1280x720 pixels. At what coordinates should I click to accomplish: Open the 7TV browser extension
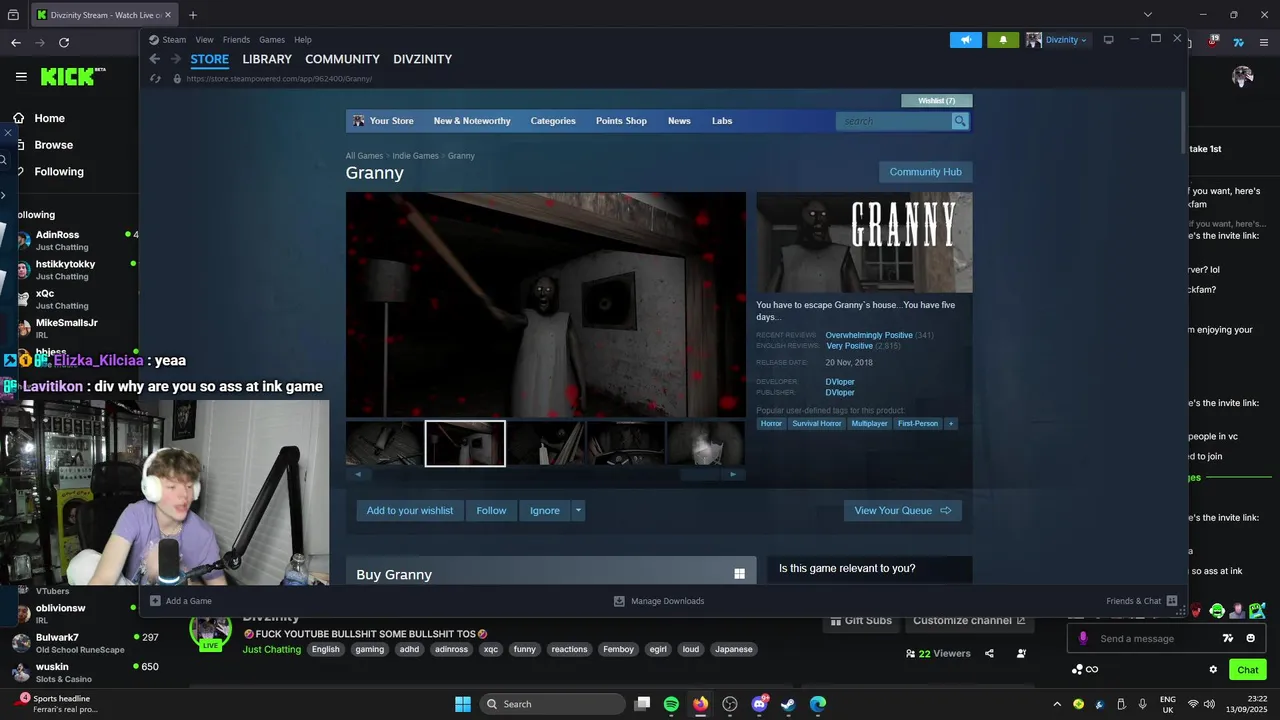tap(1239, 42)
